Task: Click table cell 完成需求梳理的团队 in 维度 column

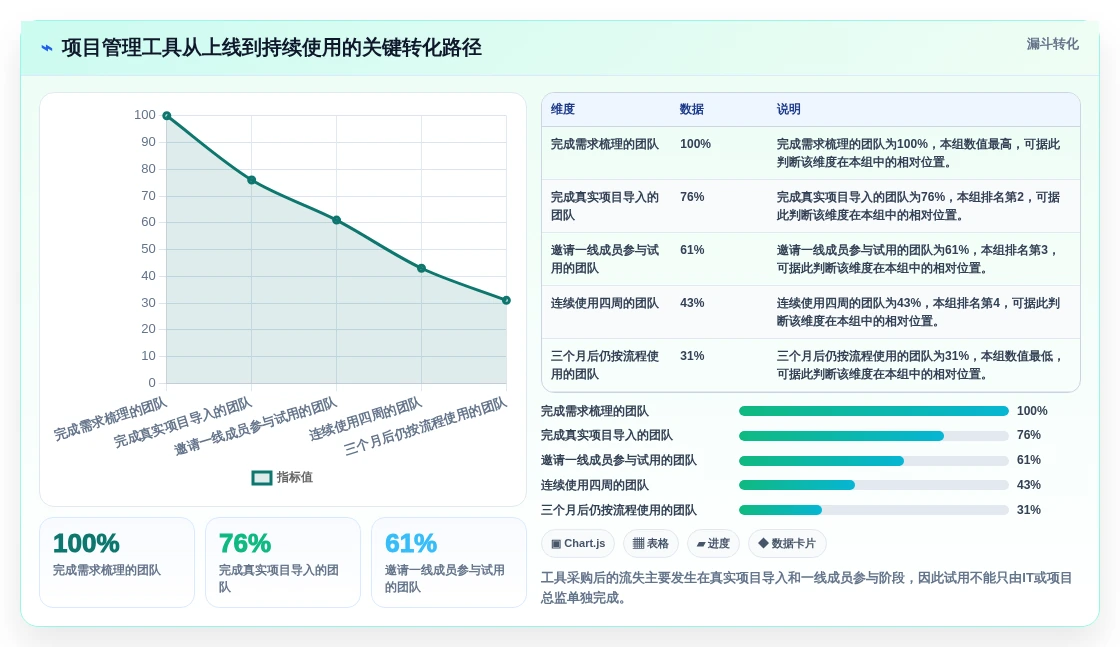Action: point(604,144)
